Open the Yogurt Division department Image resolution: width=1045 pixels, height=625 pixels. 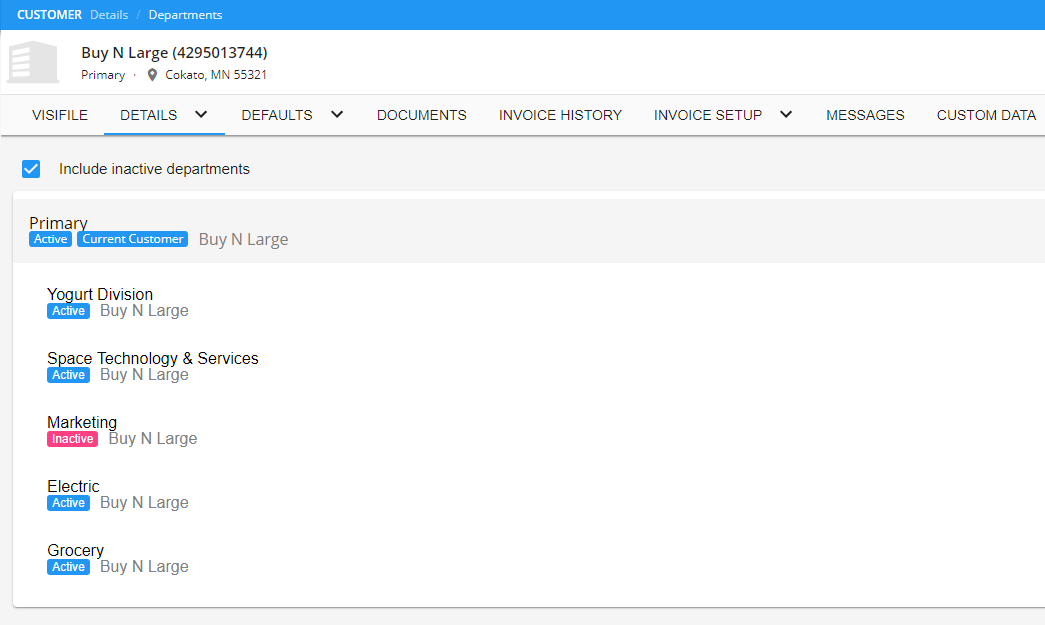coord(100,294)
